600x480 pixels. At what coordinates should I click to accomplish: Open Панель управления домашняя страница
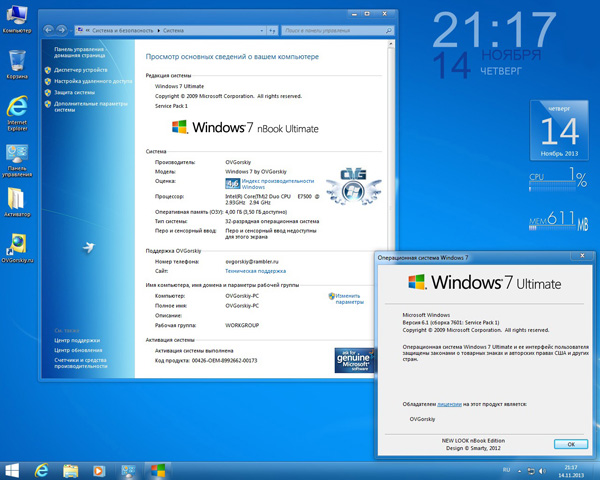[x=79, y=52]
